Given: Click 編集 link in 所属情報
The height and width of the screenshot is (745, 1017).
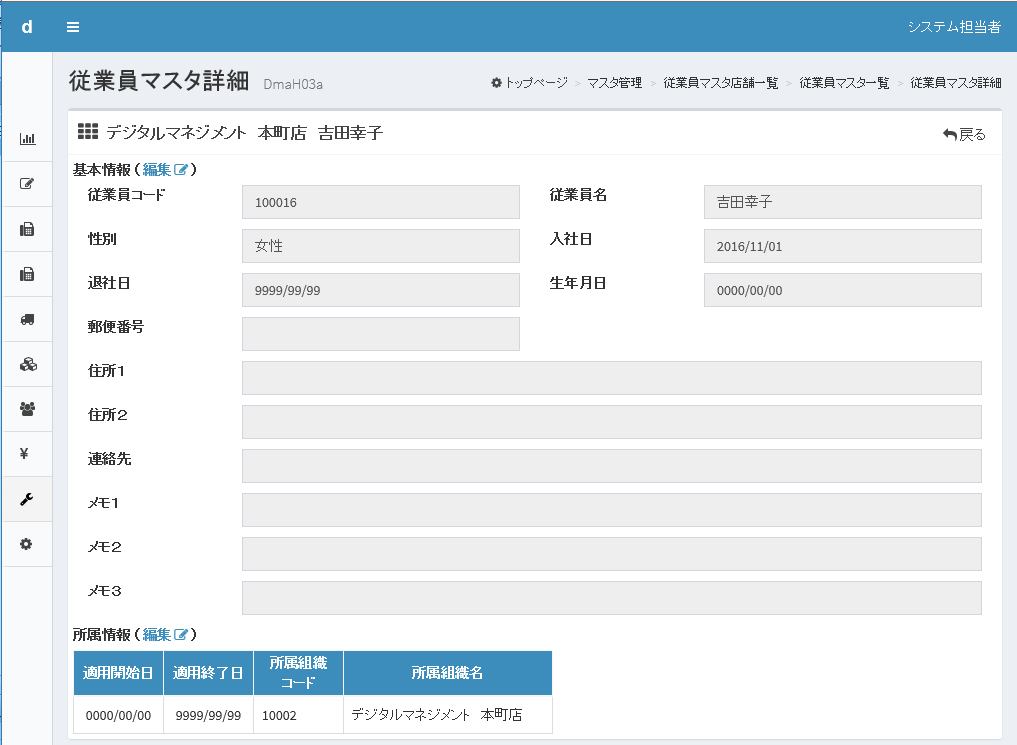Looking at the screenshot, I should coord(157,635).
